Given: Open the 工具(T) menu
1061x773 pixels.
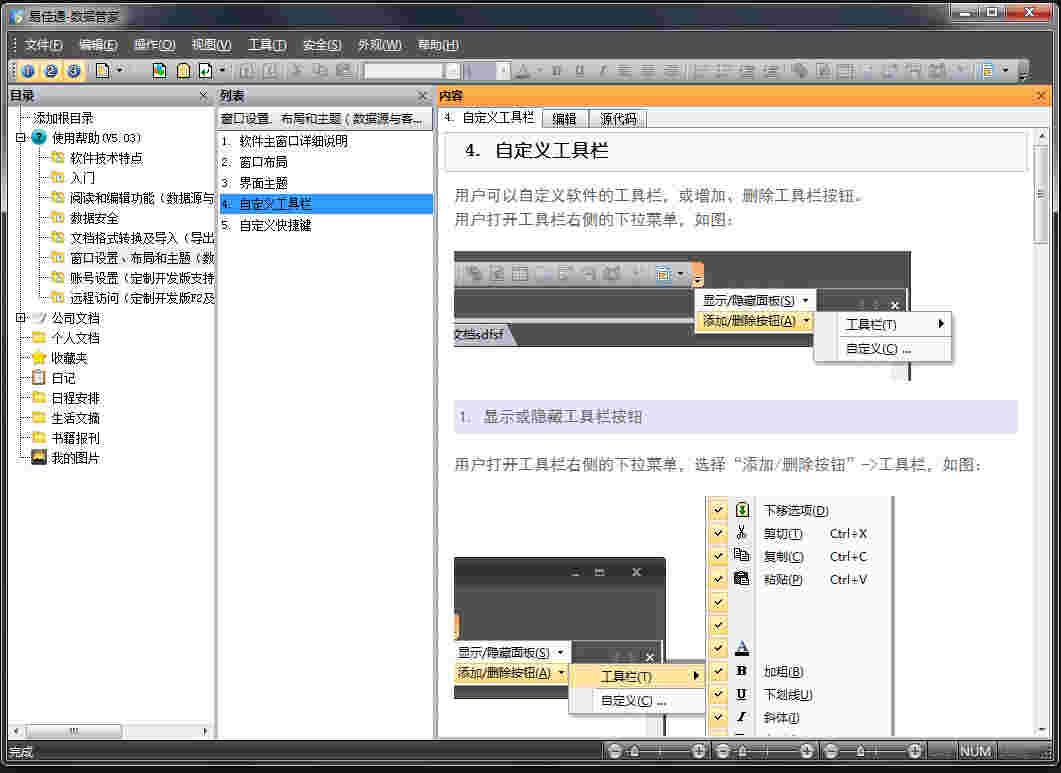Looking at the screenshot, I should coord(267,45).
